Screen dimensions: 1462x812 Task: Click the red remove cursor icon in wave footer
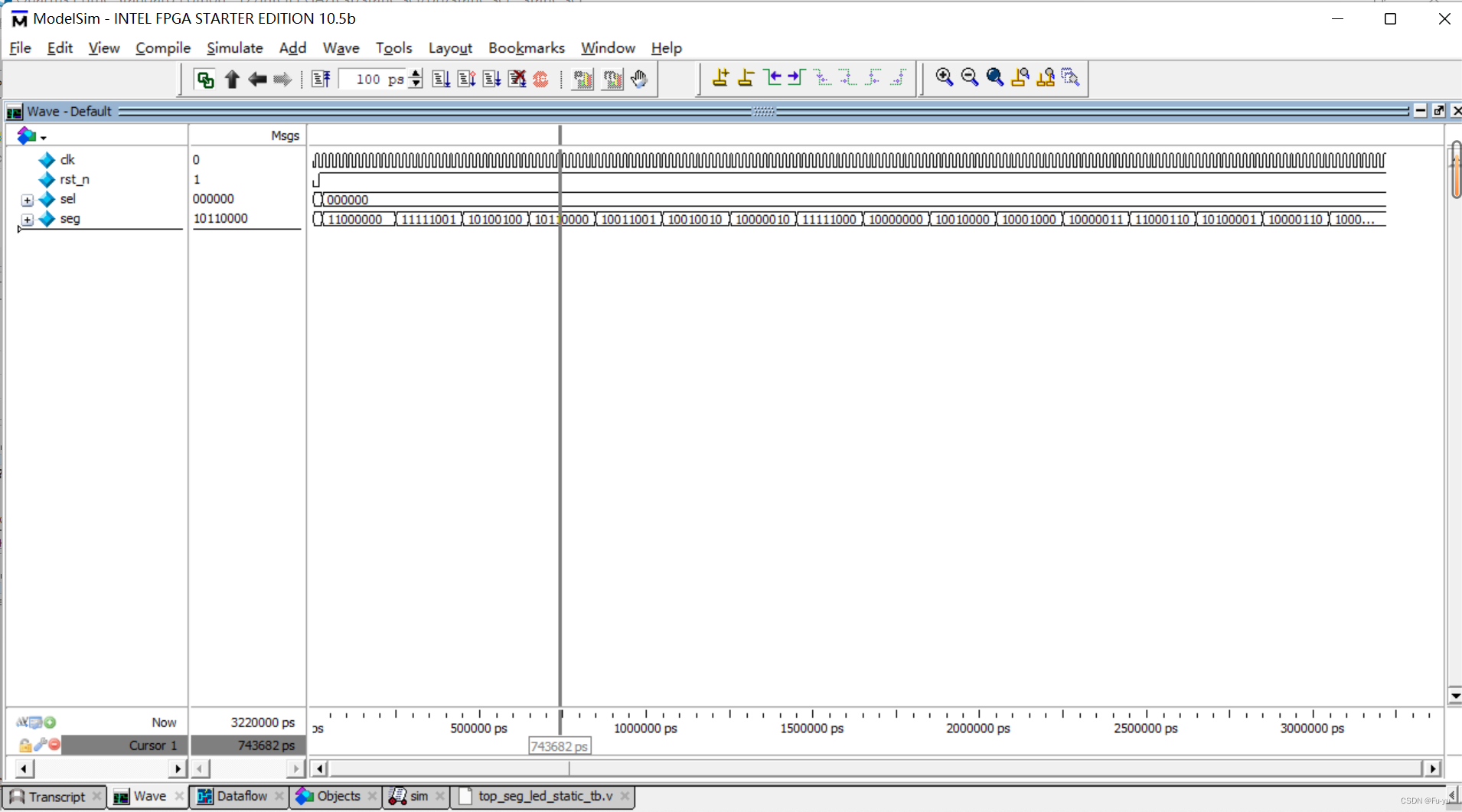[x=54, y=745]
